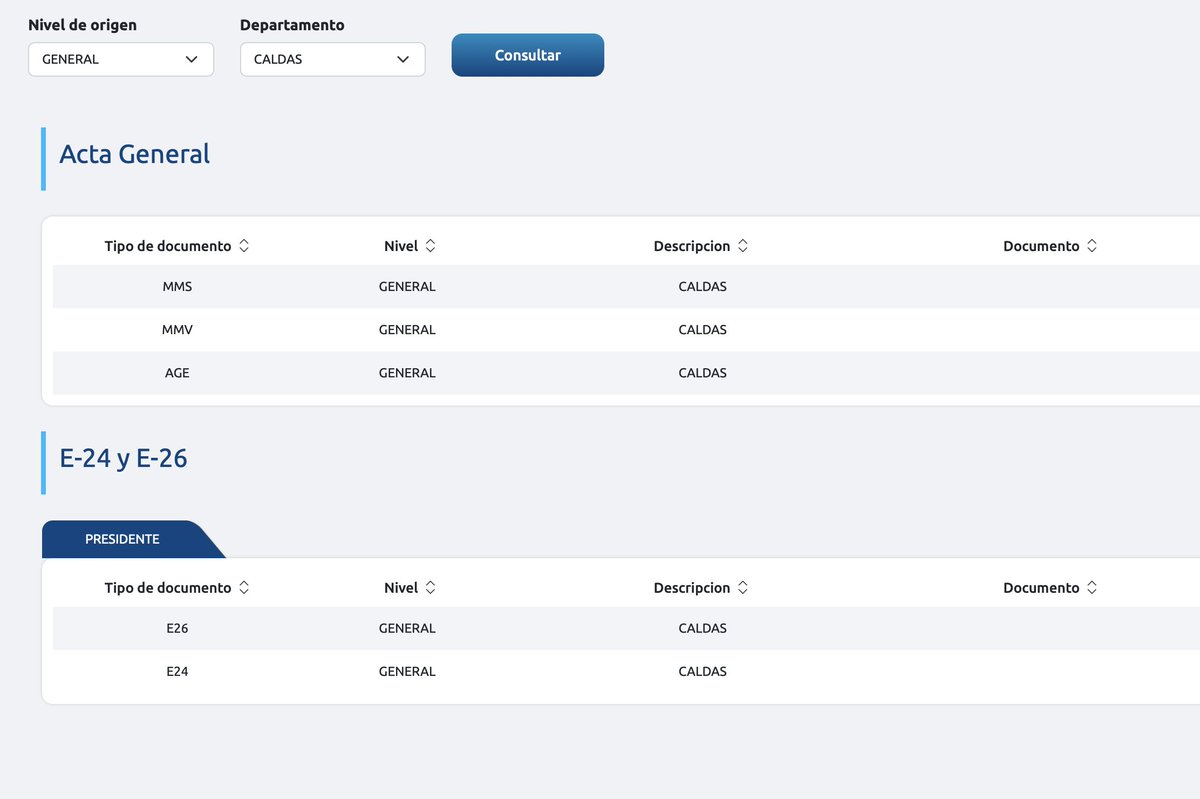Viewport: 1200px width, 799px height.
Task: Select the E26 document type cell
Action: (x=177, y=629)
